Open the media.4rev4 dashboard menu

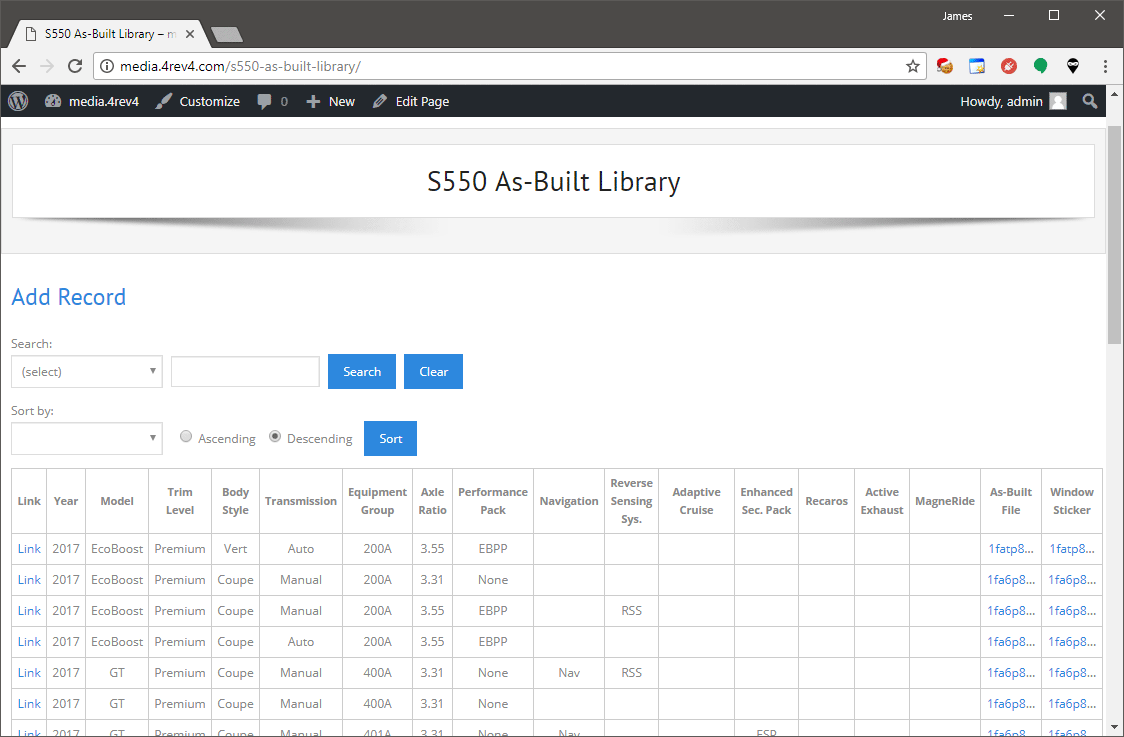(92, 101)
